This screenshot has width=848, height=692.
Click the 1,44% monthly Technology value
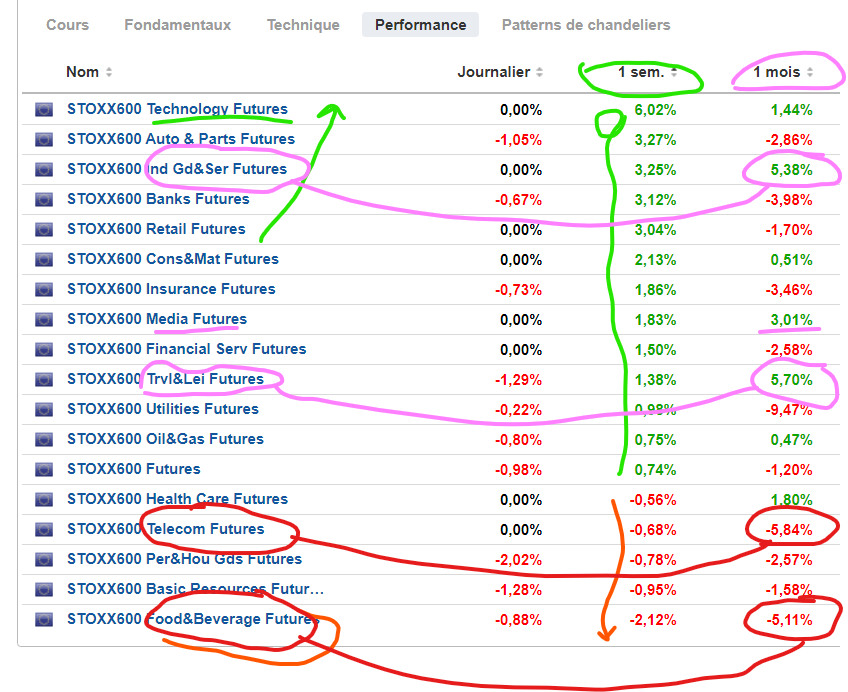[792, 110]
